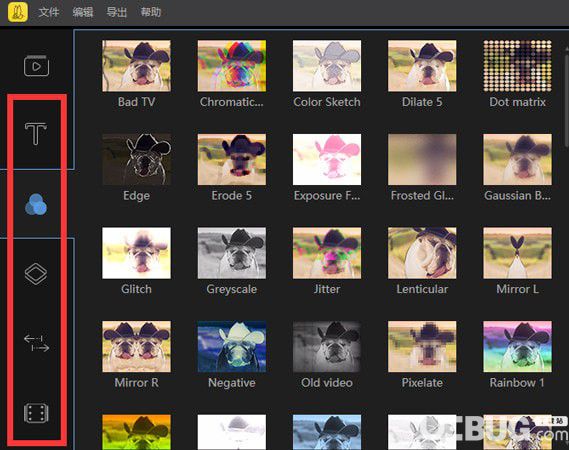The height and width of the screenshot is (450, 569).
Task: Click the "Greyscale" label
Action: coord(232,289)
